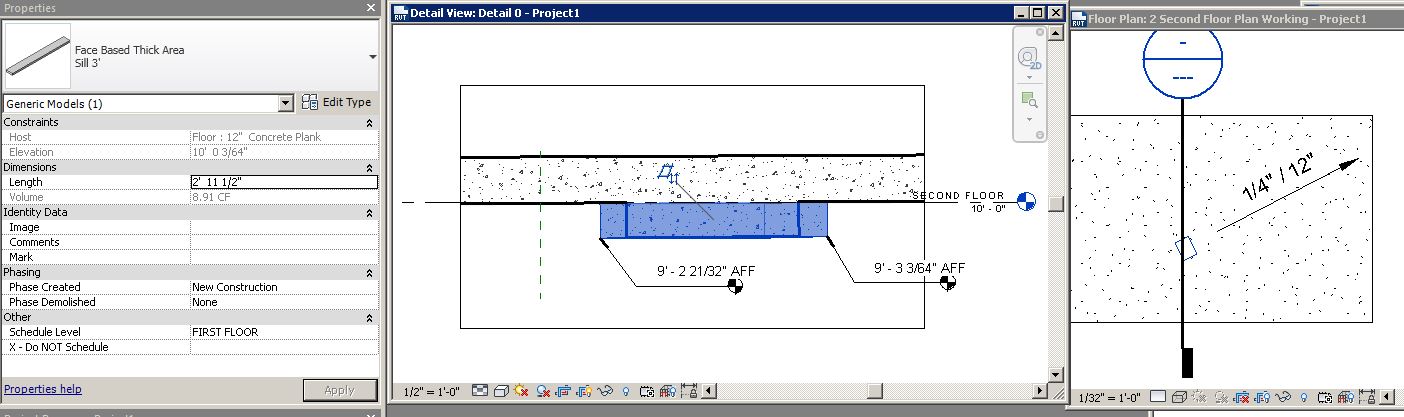Click the Phase Demolished value None

(284, 302)
